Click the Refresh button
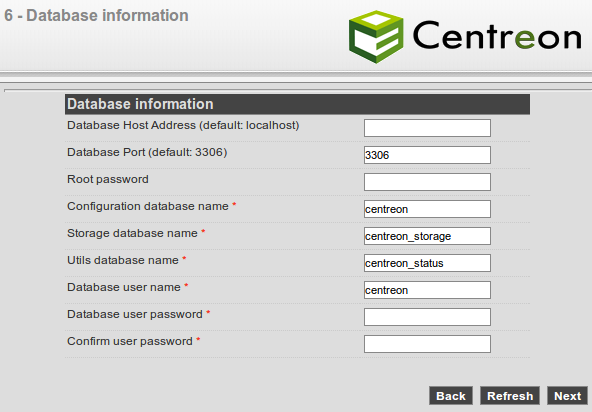 tap(510, 396)
